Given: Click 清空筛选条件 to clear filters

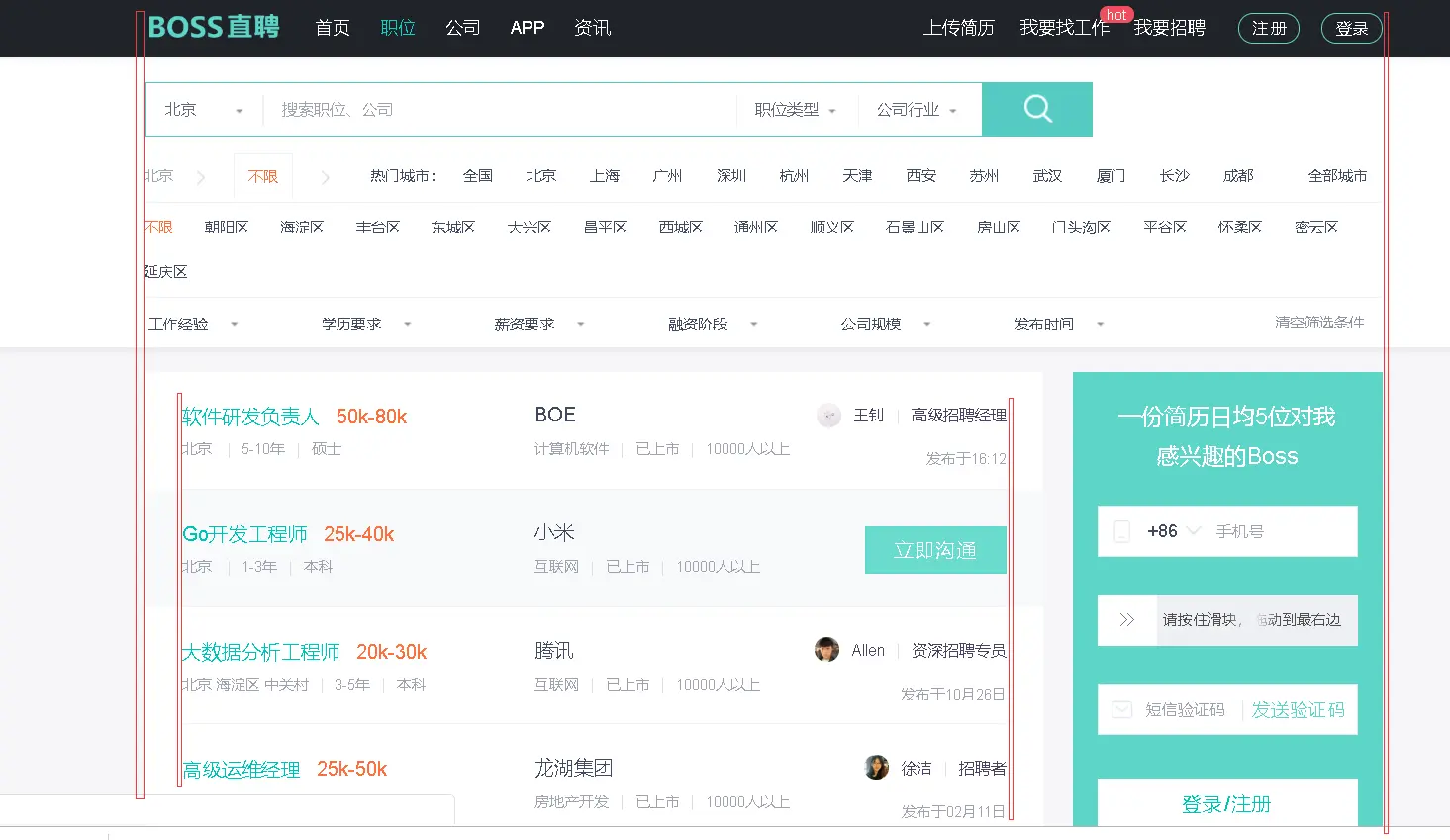Looking at the screenshot, I should coord(1319,323).
